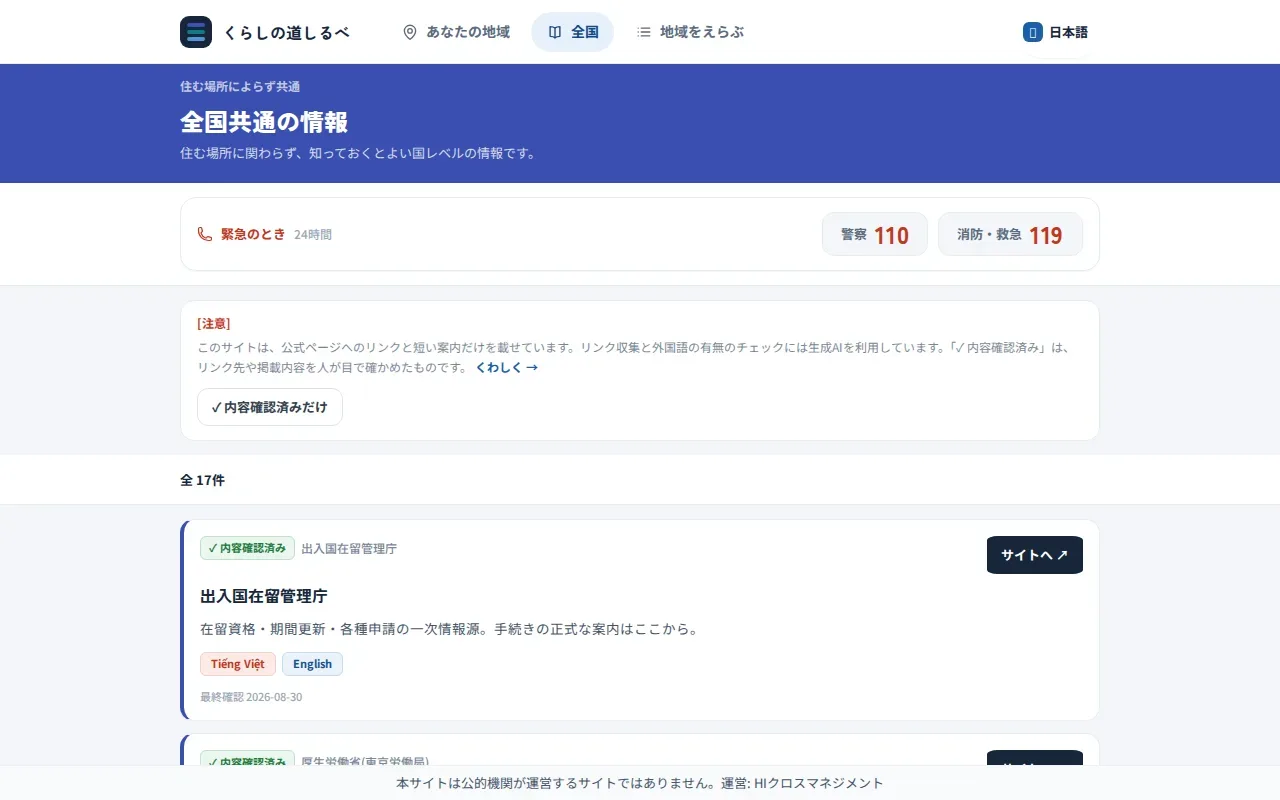Click the 全 17件 result count
This screenshot has width=1280, height=800.
point(202,480)
